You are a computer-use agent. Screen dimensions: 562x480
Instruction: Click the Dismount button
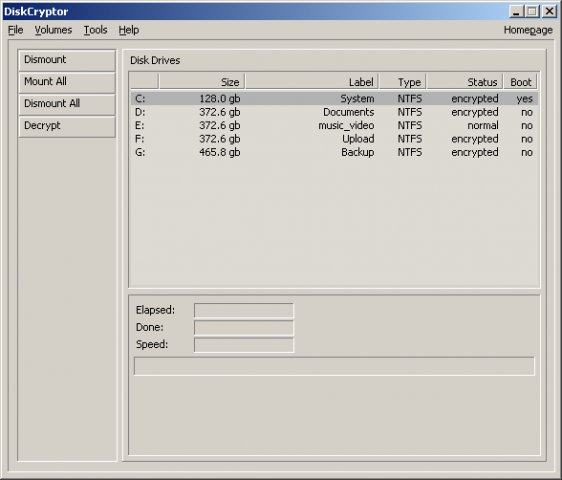click(x=67, y=60)
